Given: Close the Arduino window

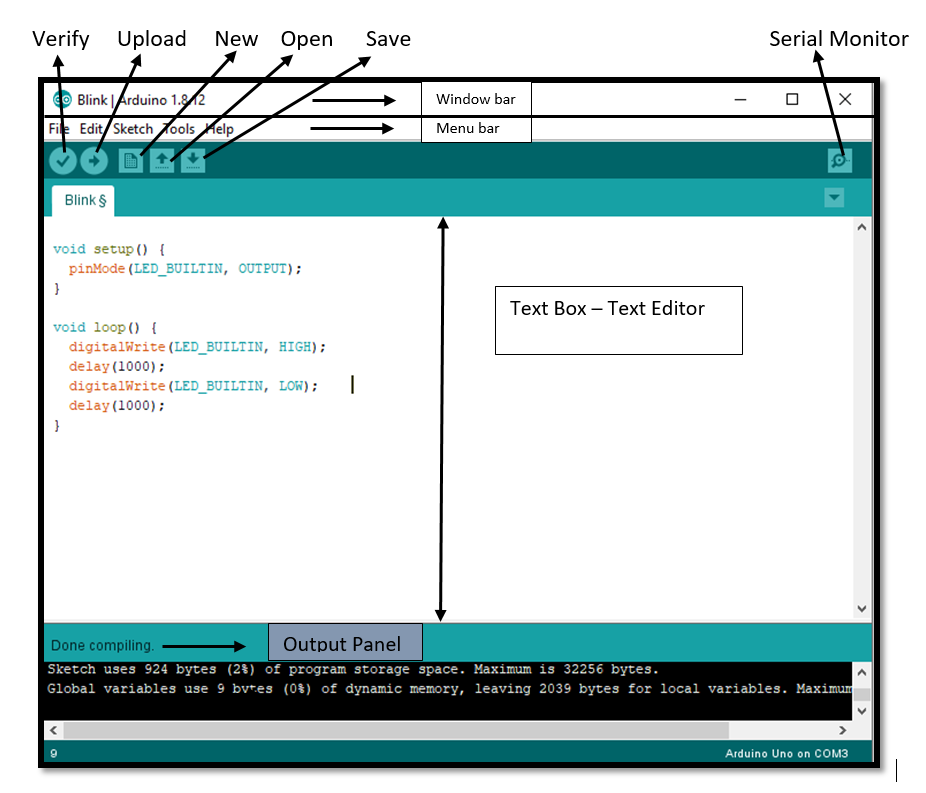Looking at the screenshot, I should (845, 100).
